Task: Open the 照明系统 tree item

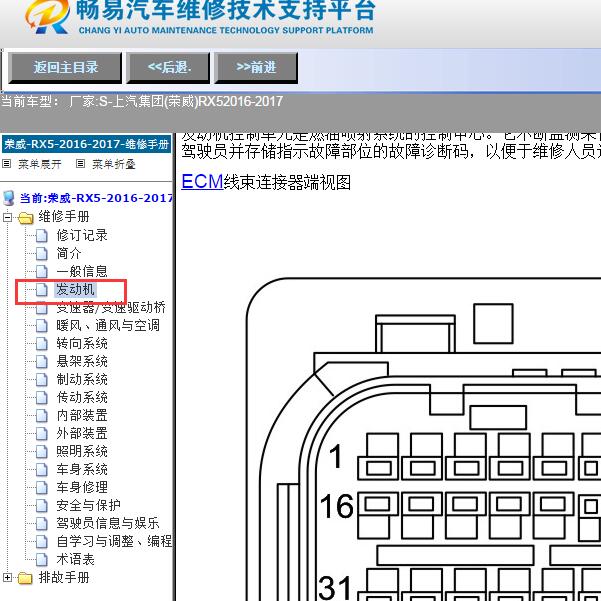Action: 82,452
